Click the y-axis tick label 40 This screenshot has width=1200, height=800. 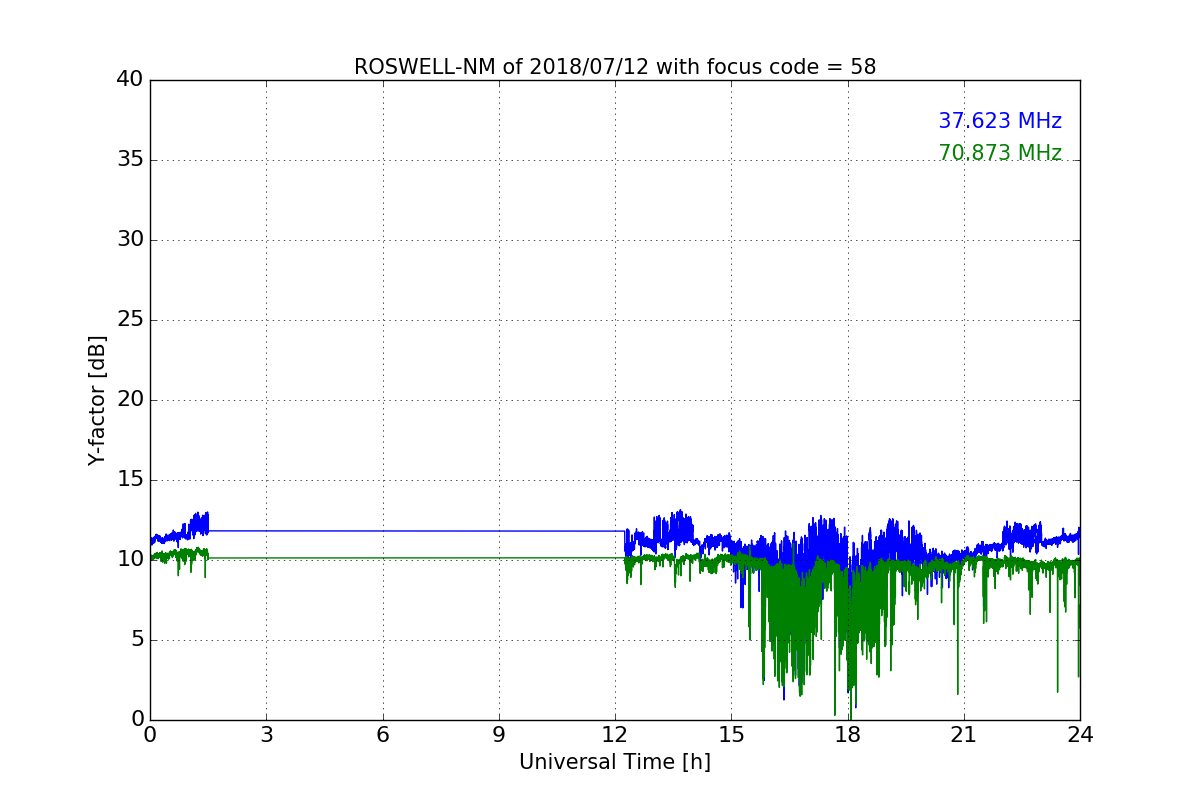pos(130,79)
